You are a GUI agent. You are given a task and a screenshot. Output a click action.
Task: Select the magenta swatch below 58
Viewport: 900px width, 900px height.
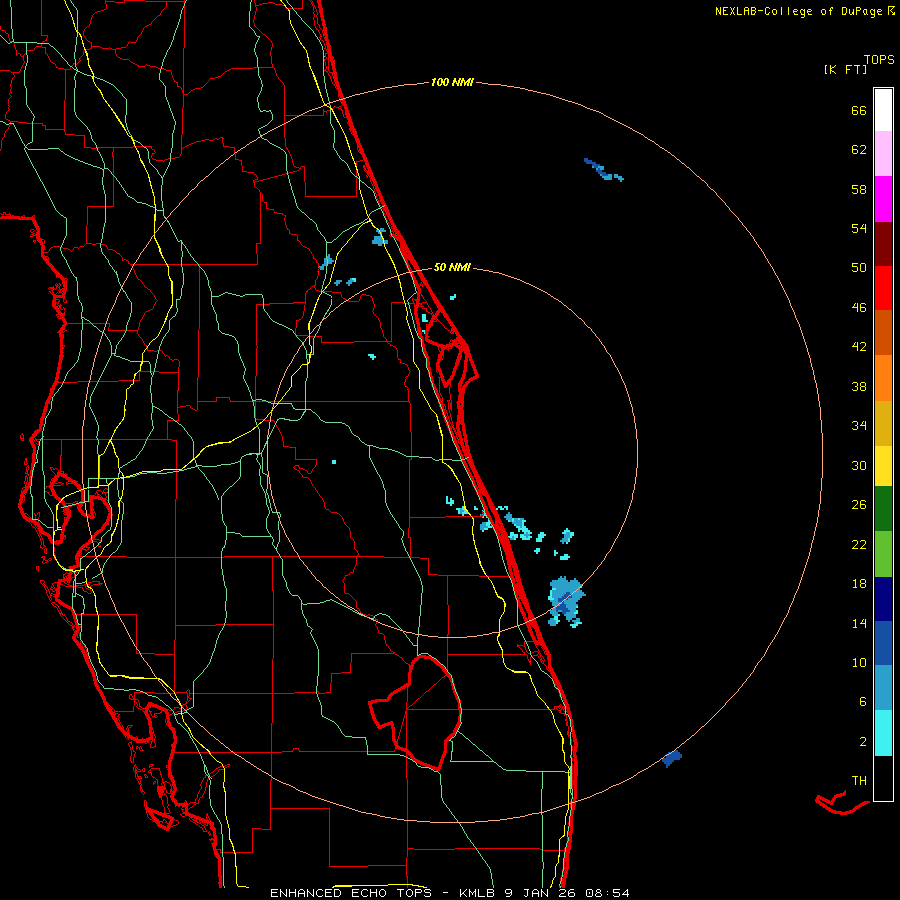(883, 199)
